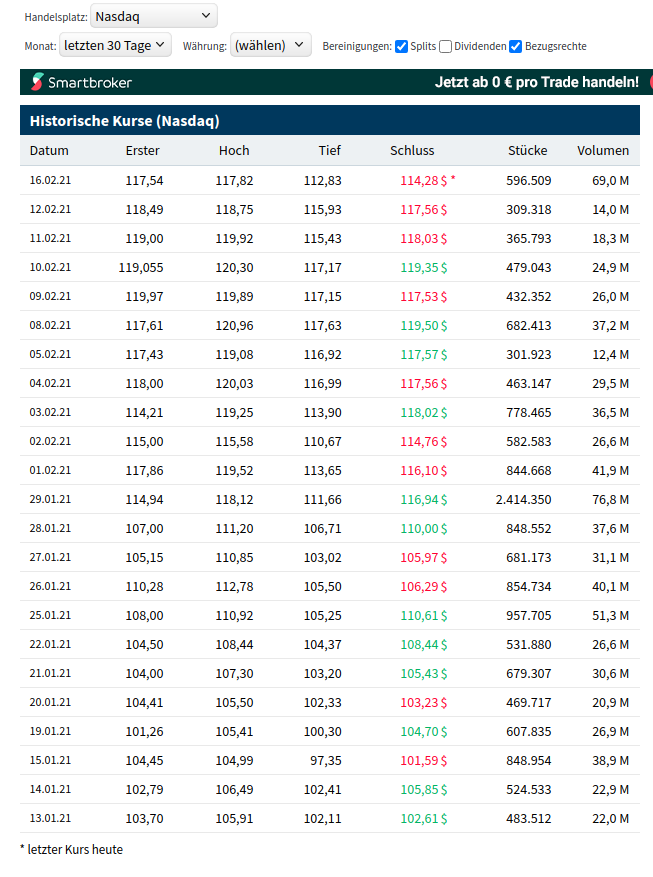
Task: Enable the Dividenden checkbox
Action: tap(446, 46)
